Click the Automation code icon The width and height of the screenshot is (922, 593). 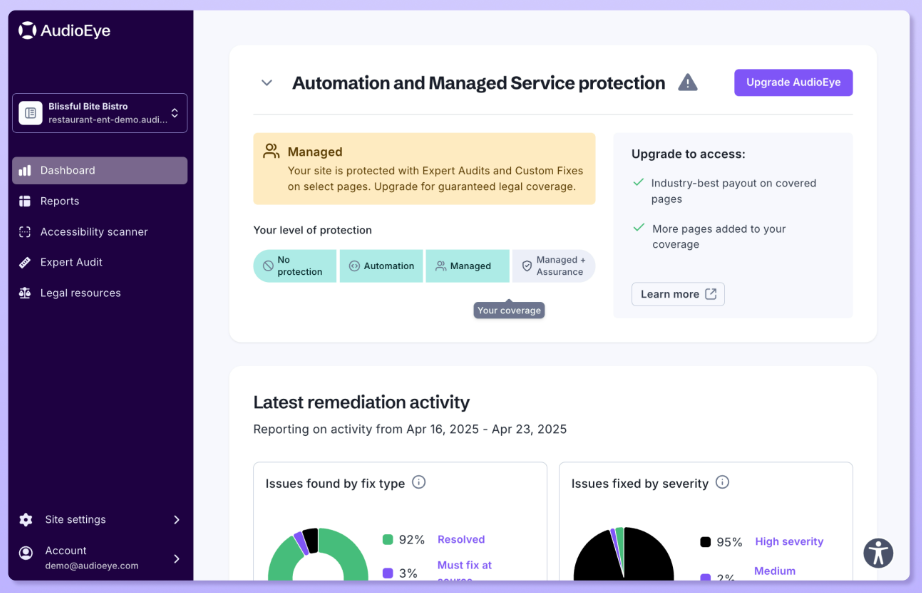click(354, 266)
